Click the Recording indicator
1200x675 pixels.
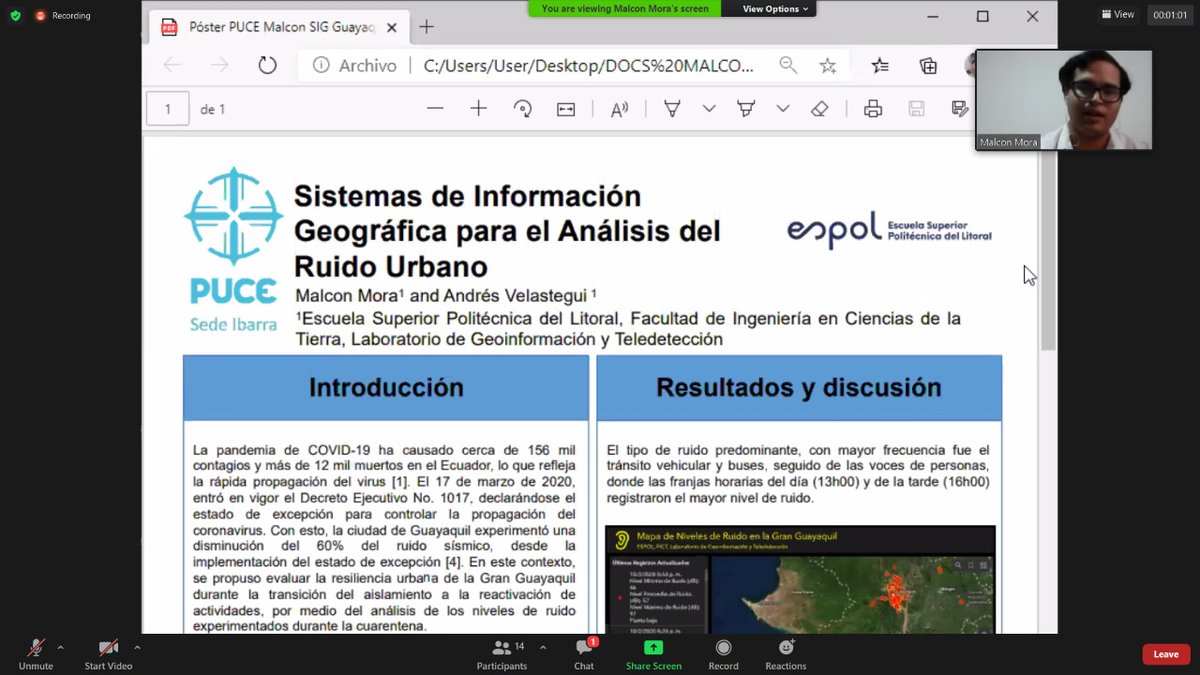click(62, 16)
